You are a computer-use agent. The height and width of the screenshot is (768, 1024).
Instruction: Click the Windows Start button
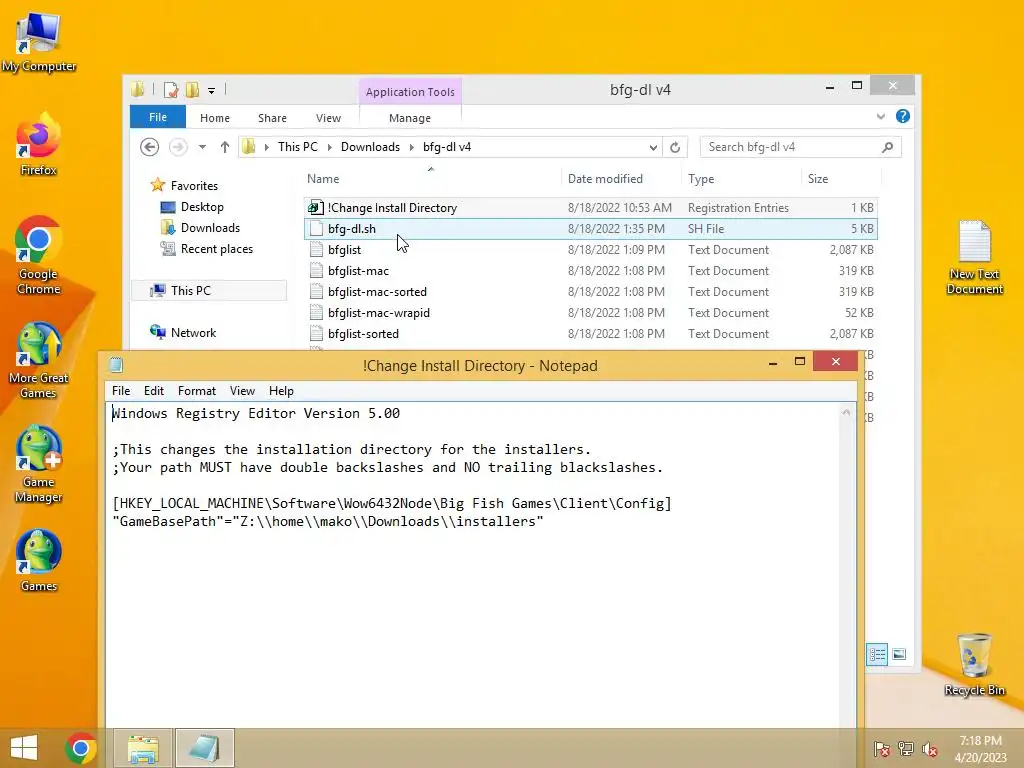pos(24,748)
